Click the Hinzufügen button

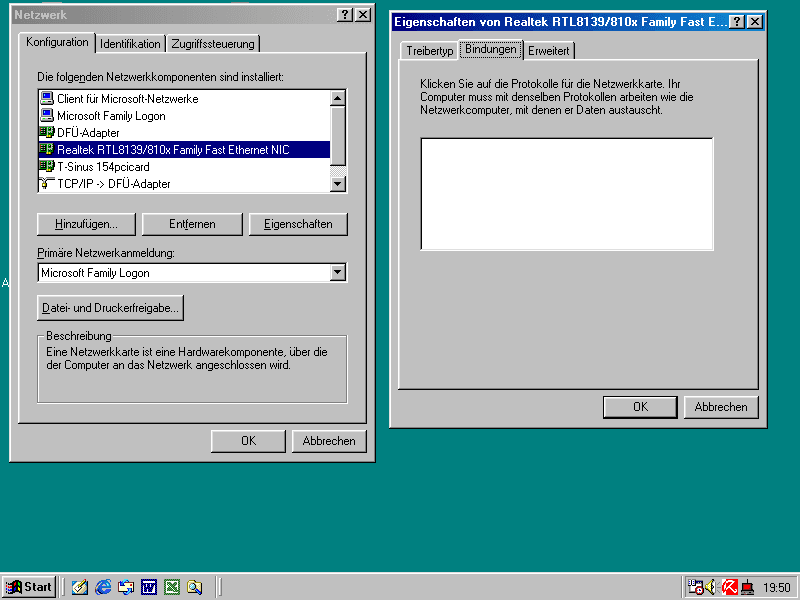tap(86, 224)
